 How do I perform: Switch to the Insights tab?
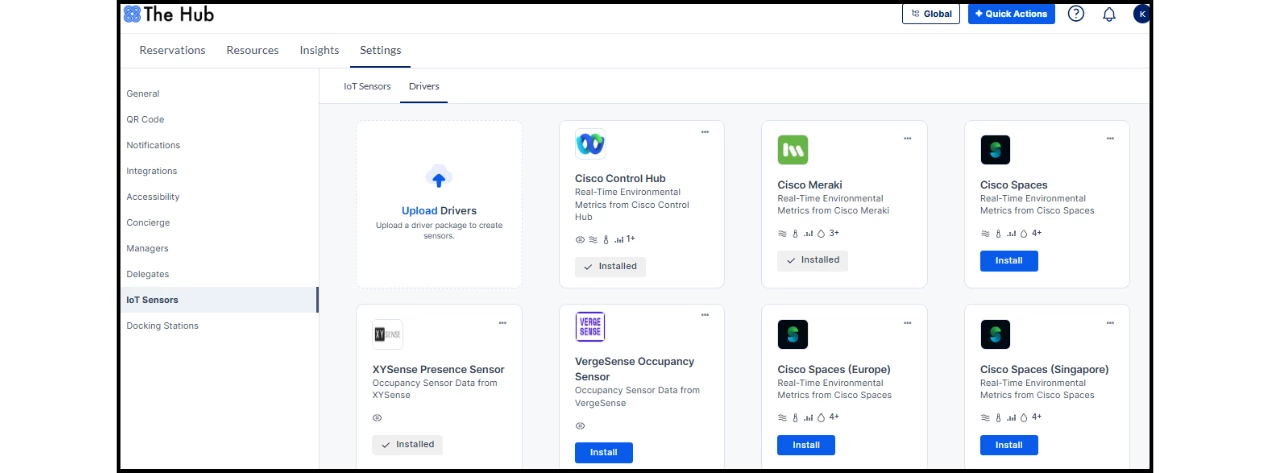[319, 50]
